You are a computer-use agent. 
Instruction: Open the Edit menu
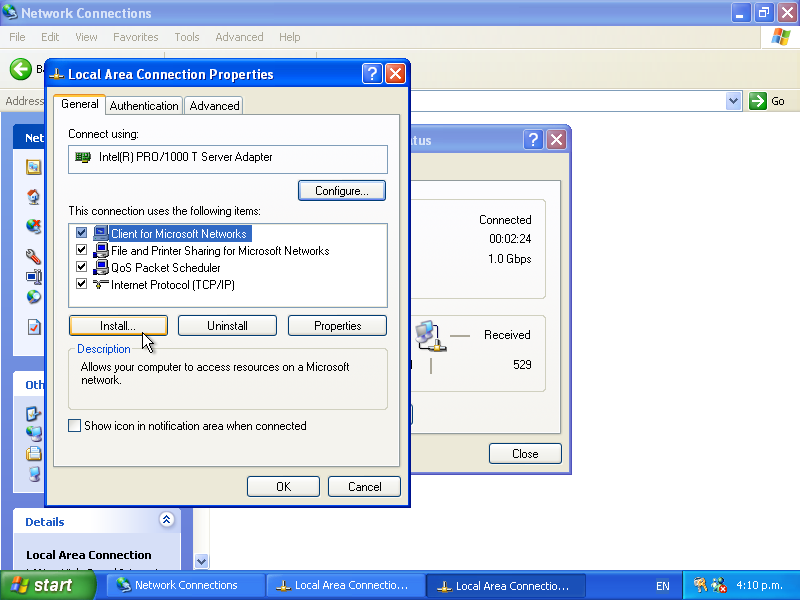tap(50, 37)
